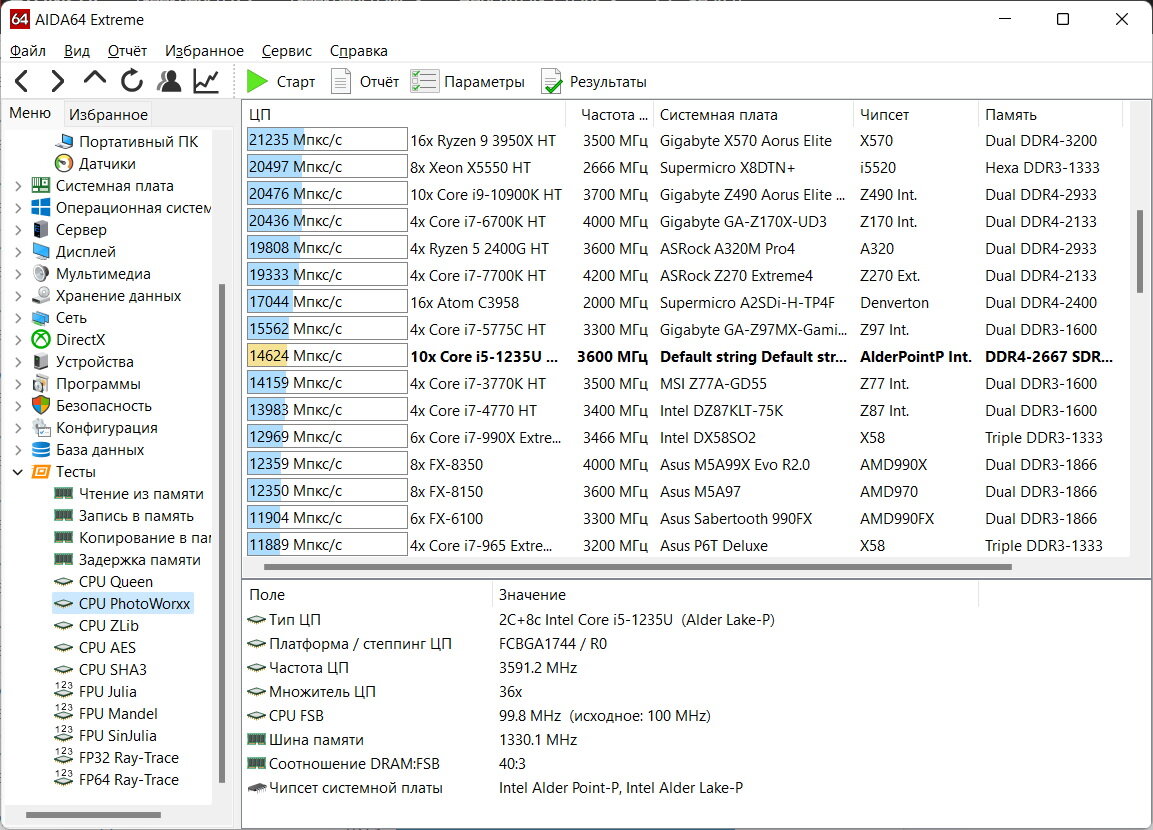The width and height of the screenshot is (1153, 830).
Task: Collapse the Тесты tree node
Action: click(x=18, y=472)
